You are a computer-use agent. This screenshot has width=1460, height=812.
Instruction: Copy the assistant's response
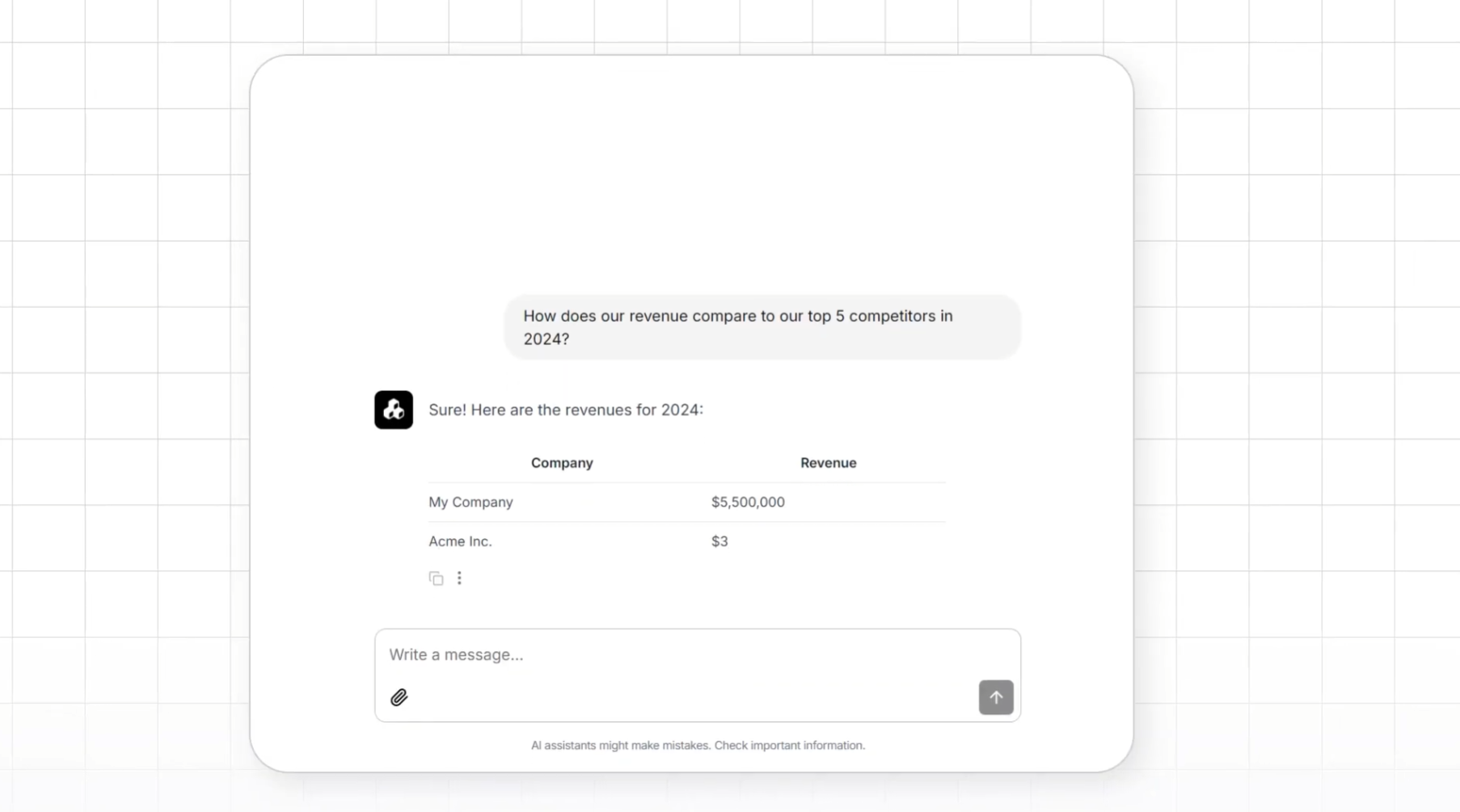coord(436,578)
